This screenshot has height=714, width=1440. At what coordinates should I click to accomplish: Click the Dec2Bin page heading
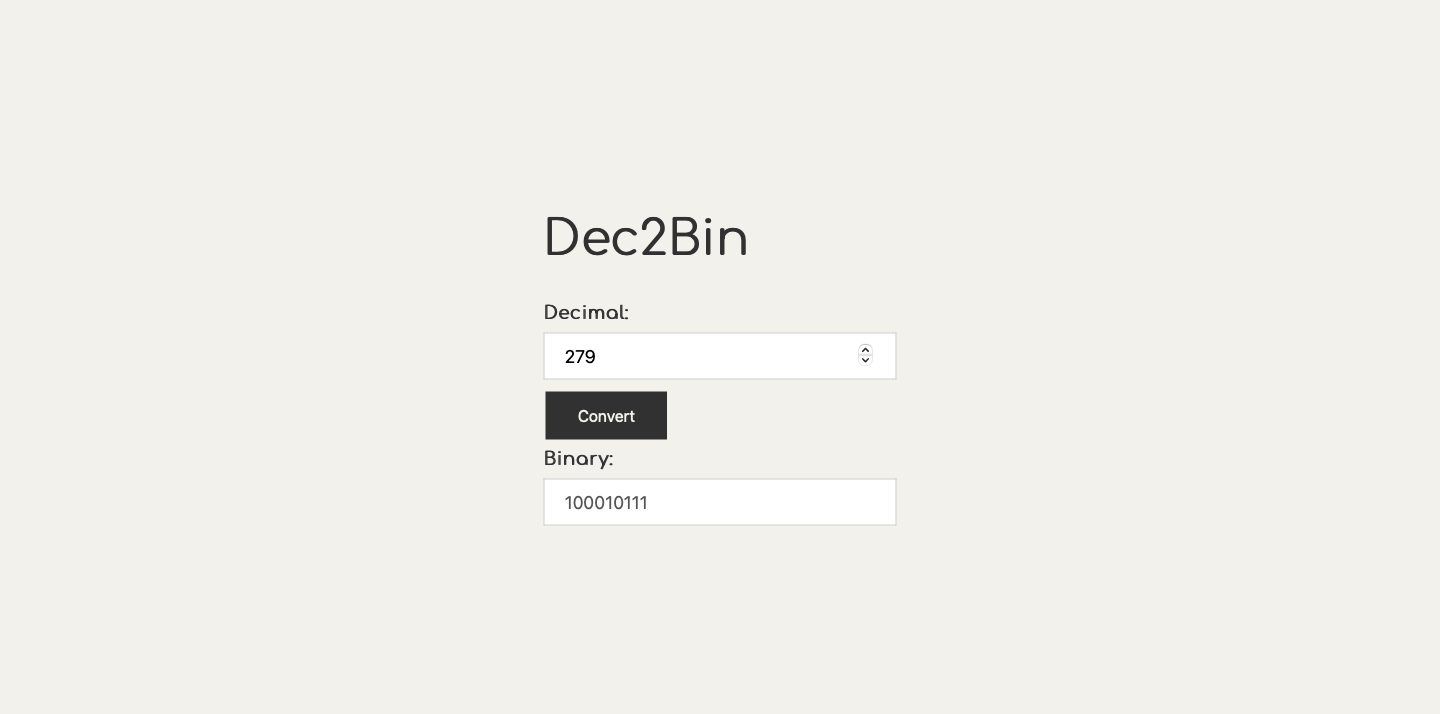(x=646, y=239)
